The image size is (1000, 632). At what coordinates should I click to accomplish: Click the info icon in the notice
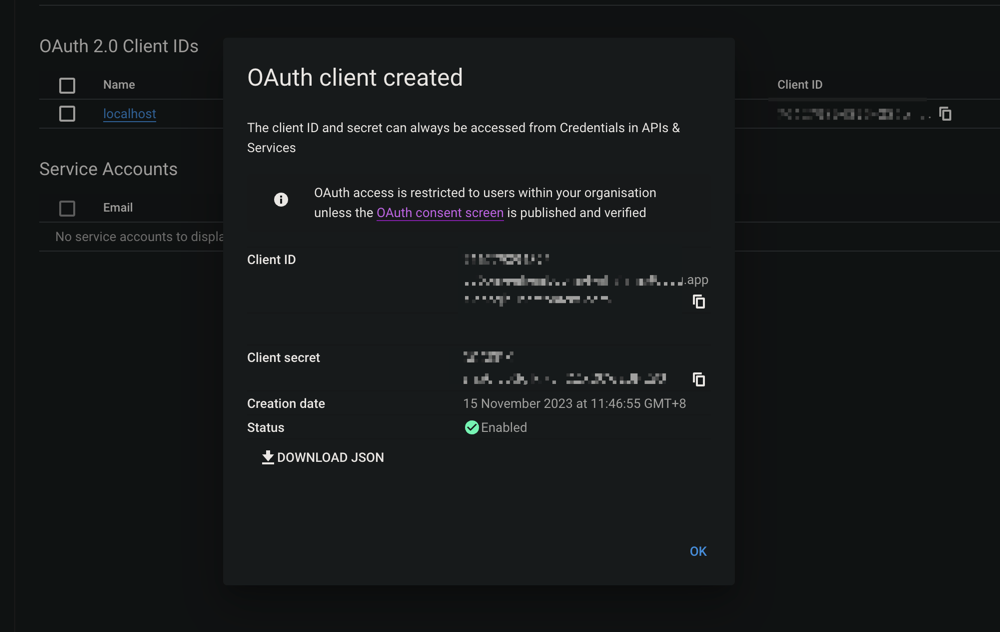[x=281, y=200]
